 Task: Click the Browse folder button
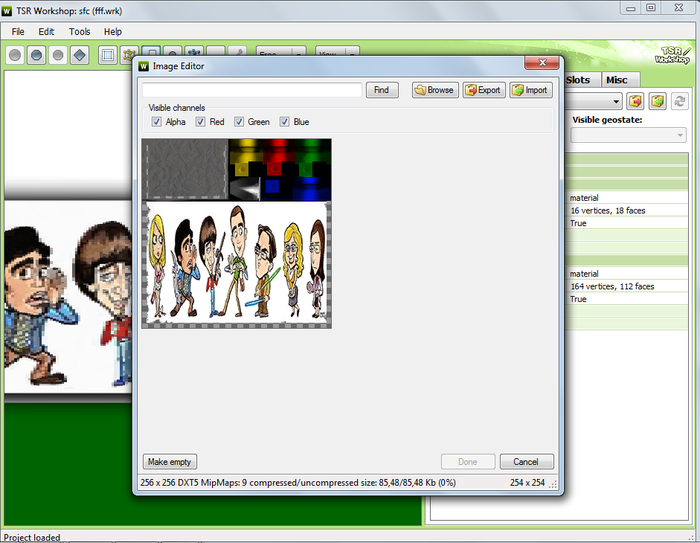(x=433, y=90)
